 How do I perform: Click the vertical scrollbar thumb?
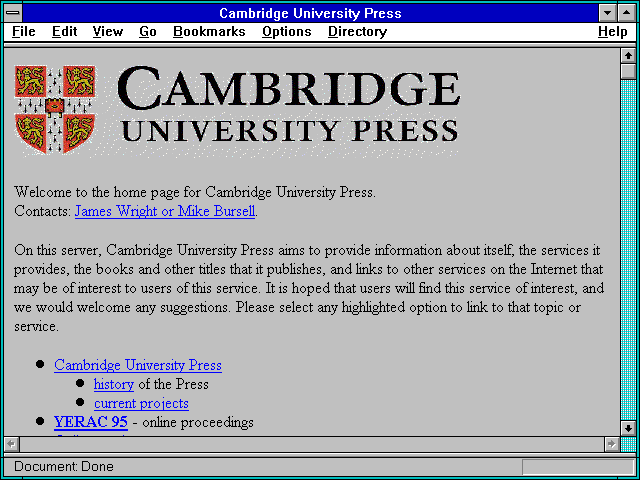(x=628, y=71)
